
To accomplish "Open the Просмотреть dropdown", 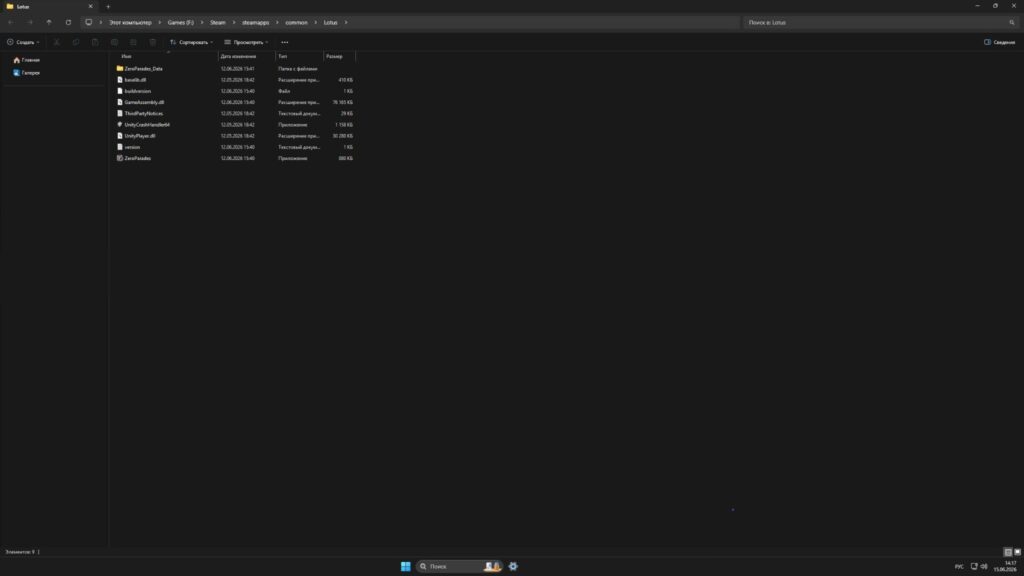I will pyautogui.click(x=246, y=42).
